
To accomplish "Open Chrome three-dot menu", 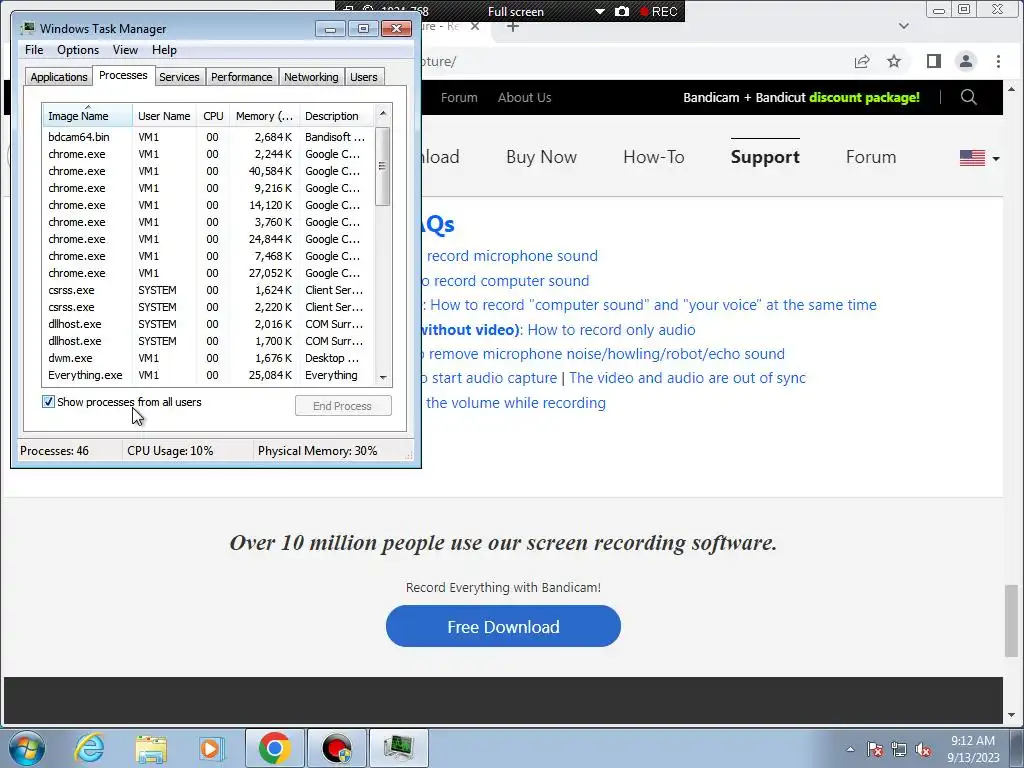I will click(x=998, y=61).
